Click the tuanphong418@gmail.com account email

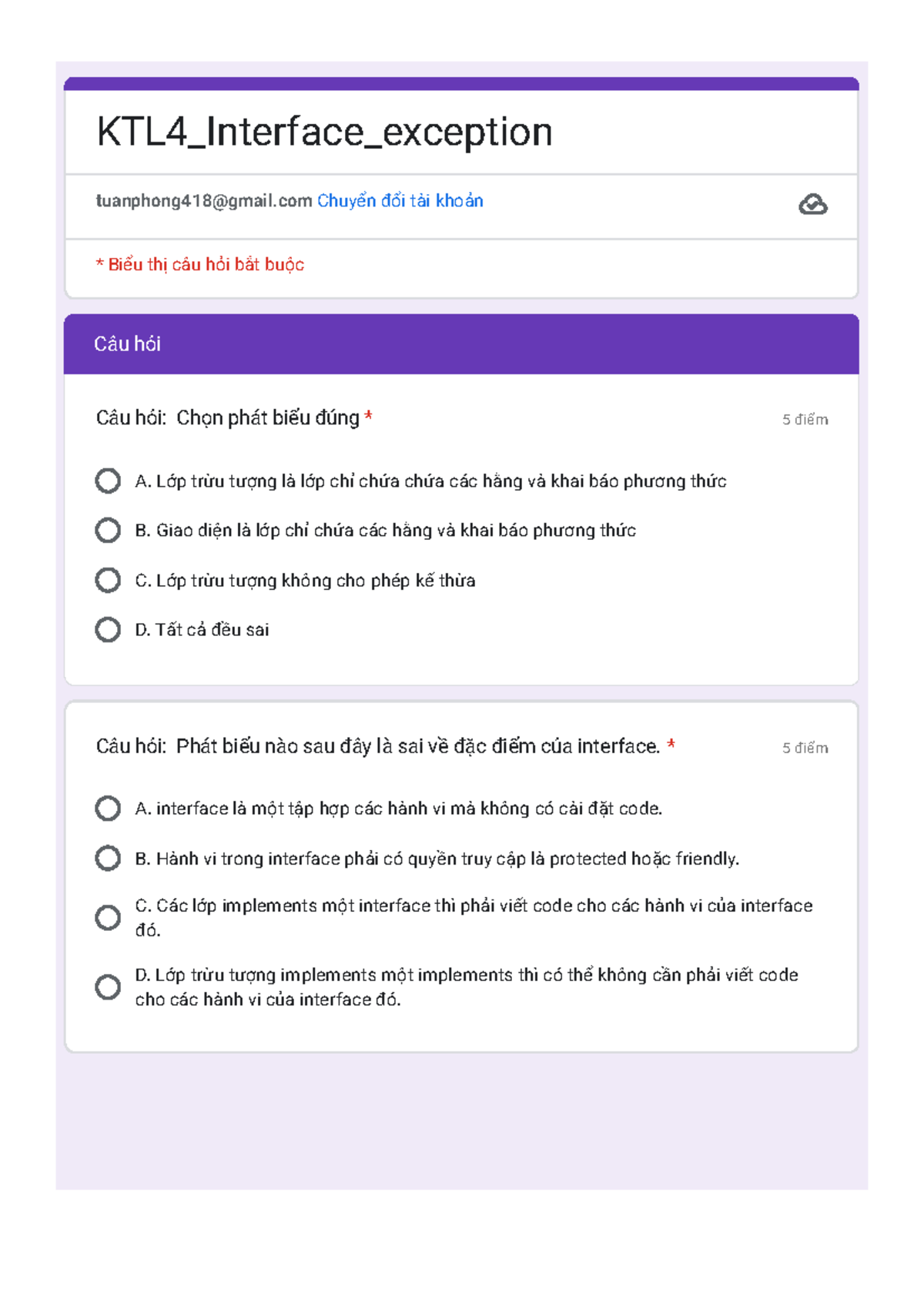click(204, 201)
